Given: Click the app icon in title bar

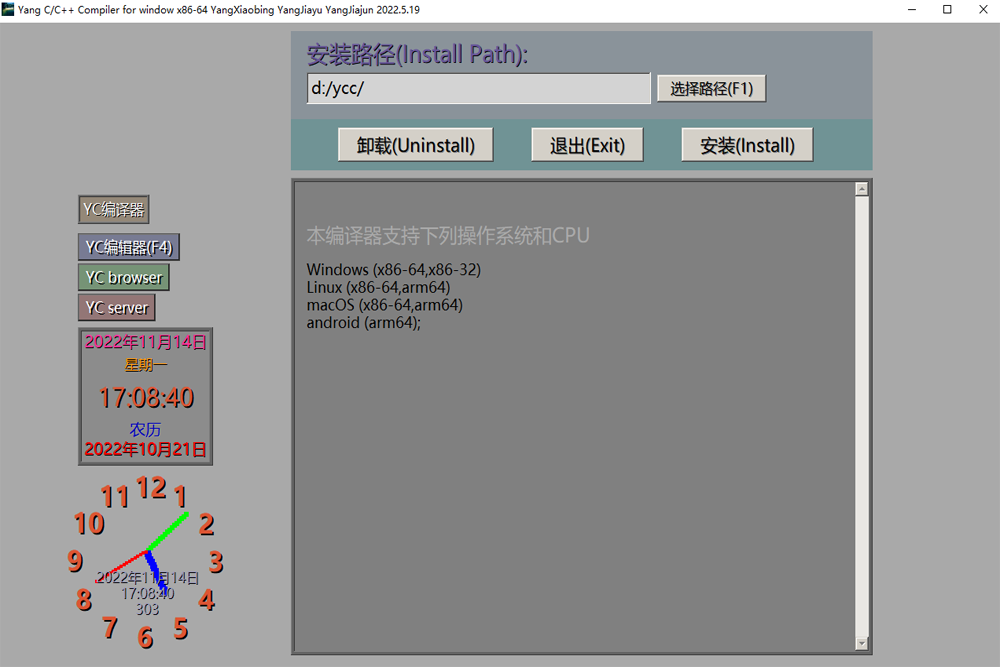Looking at the screenshot, I should (8, 9).
